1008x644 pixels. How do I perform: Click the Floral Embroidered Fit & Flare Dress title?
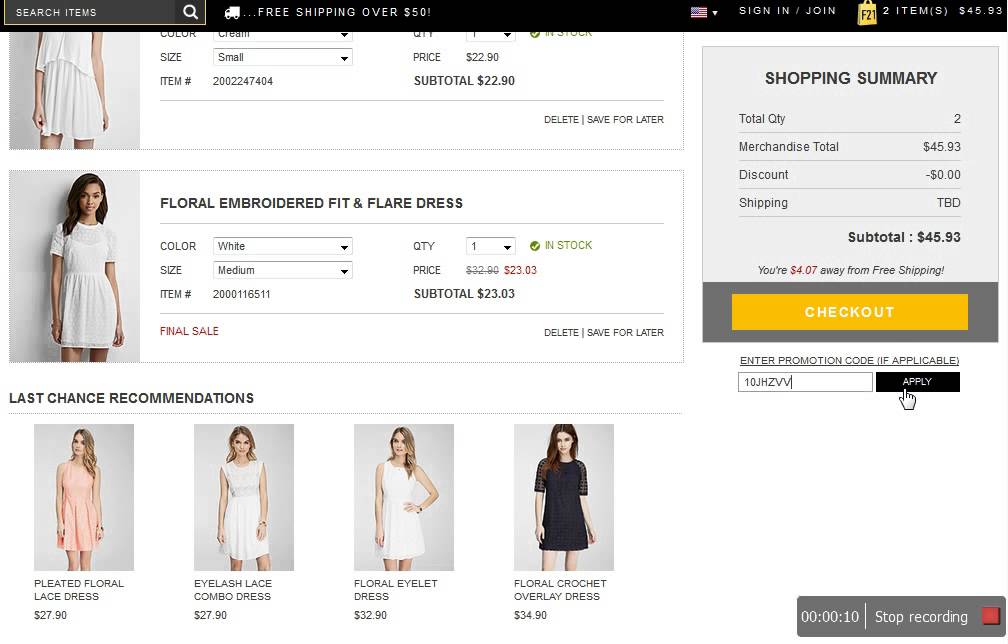coord(311,203)
